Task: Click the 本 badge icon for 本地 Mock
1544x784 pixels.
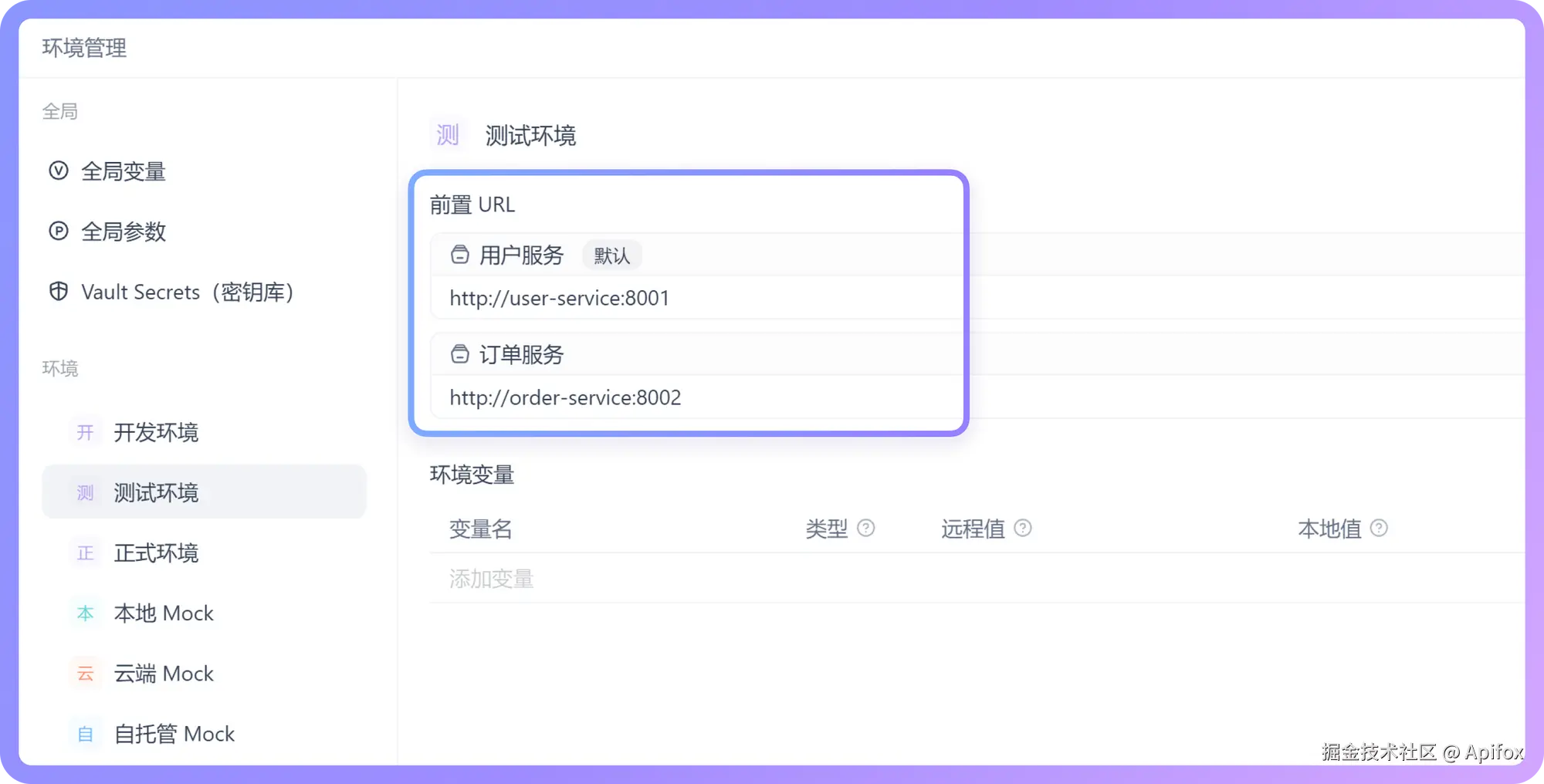Action: (86, 613)
